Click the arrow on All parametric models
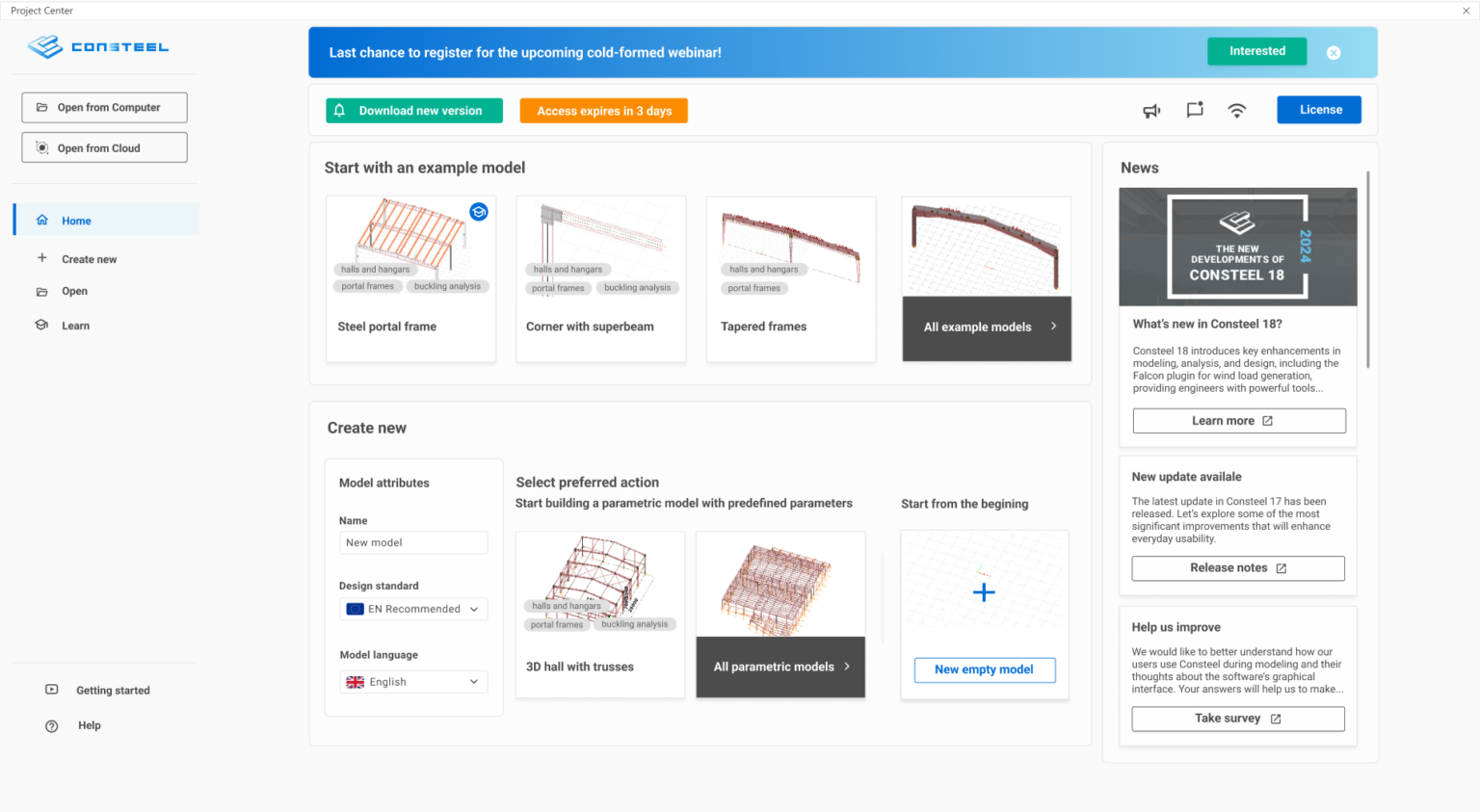1480x812 pixels. tap(847, 667)
